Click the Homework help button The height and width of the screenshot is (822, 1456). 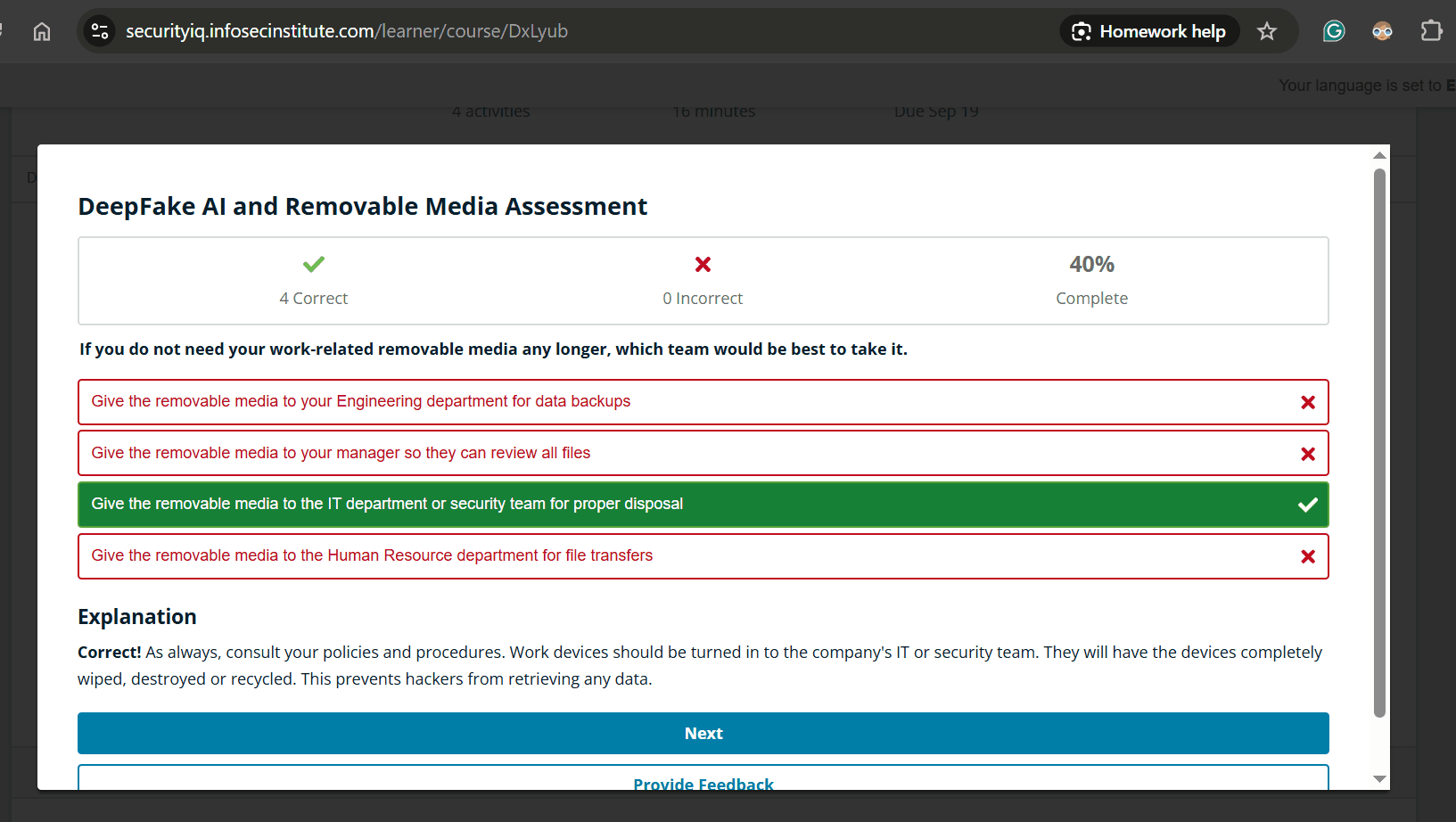point(1149,32)
